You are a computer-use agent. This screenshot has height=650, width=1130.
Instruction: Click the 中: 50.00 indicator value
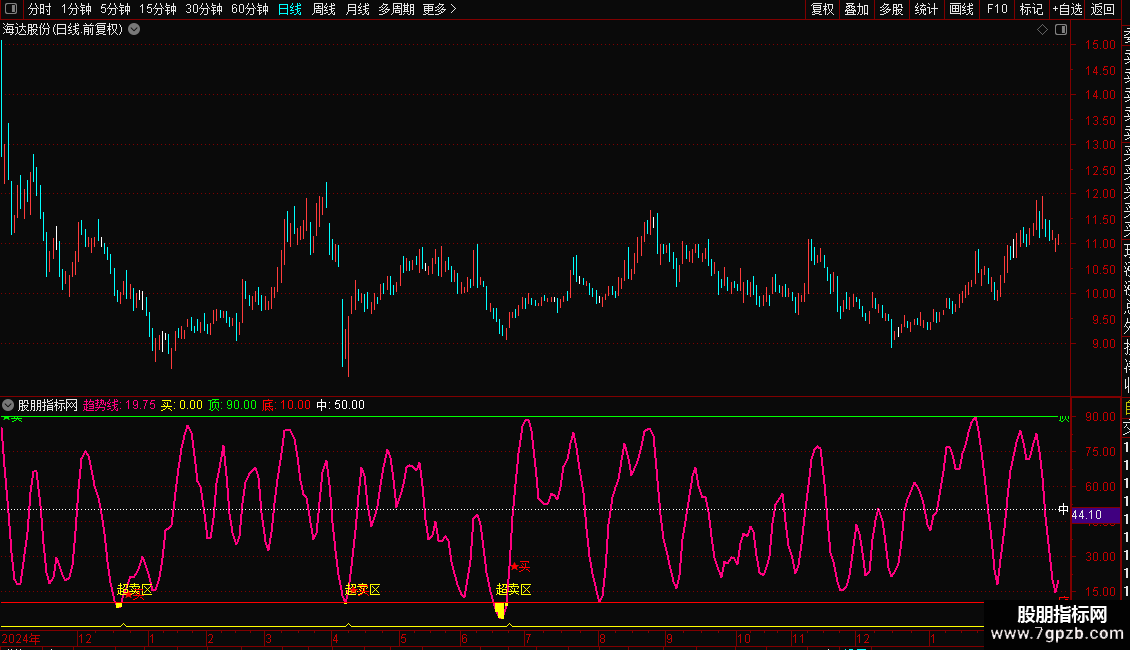[x=340, y=405]
